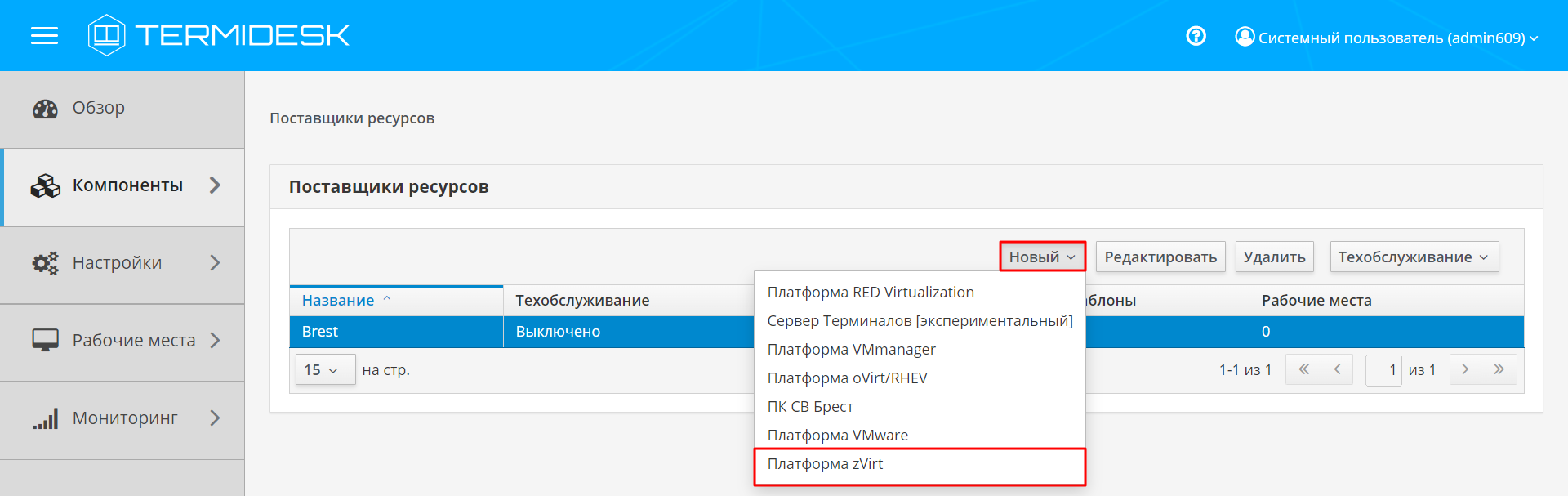Click the Termidesk logo
1568x496 pixels.
coord(219,35)
